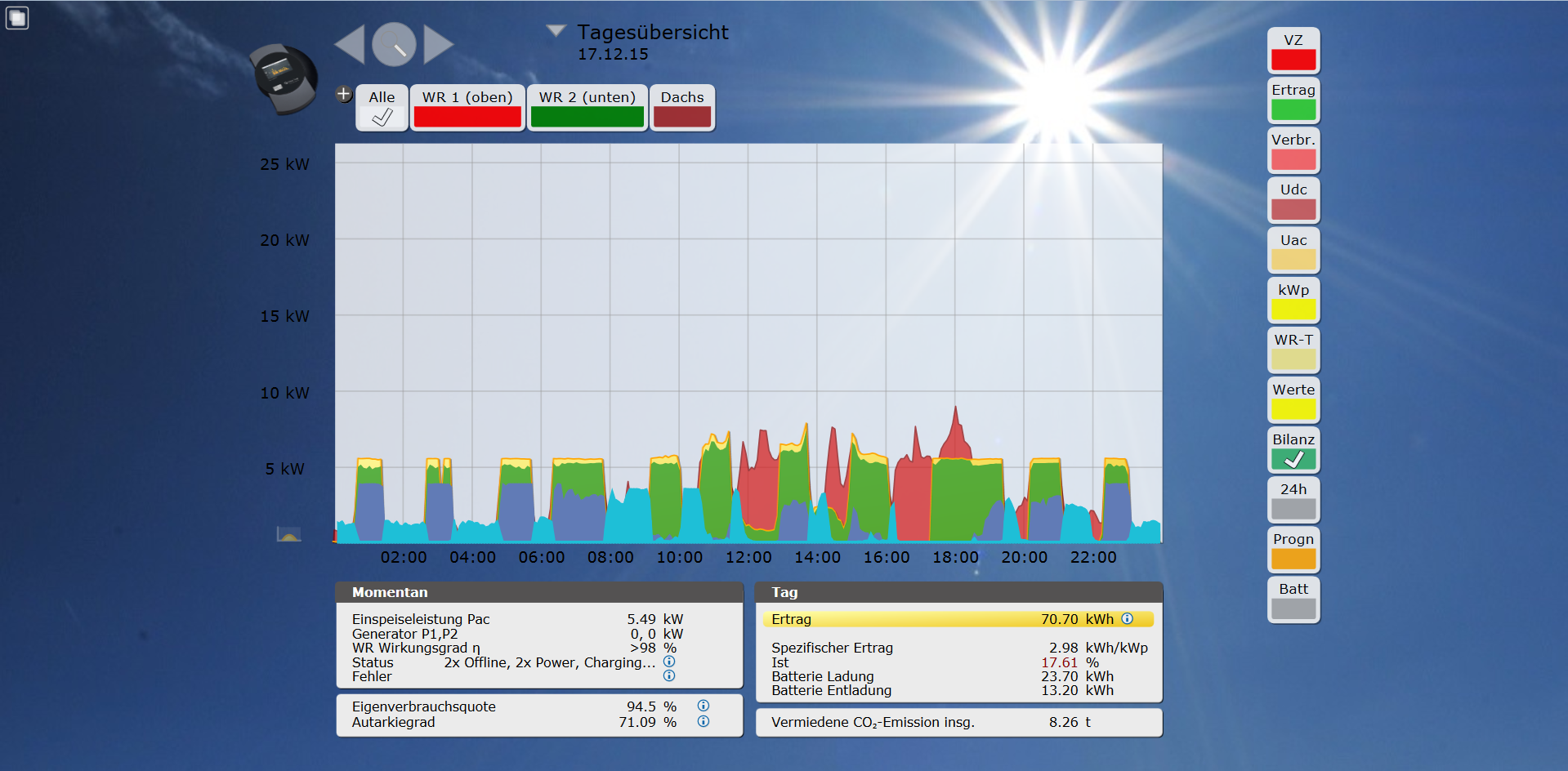Toggle the Batt battery curve

tap(1293, 599)
